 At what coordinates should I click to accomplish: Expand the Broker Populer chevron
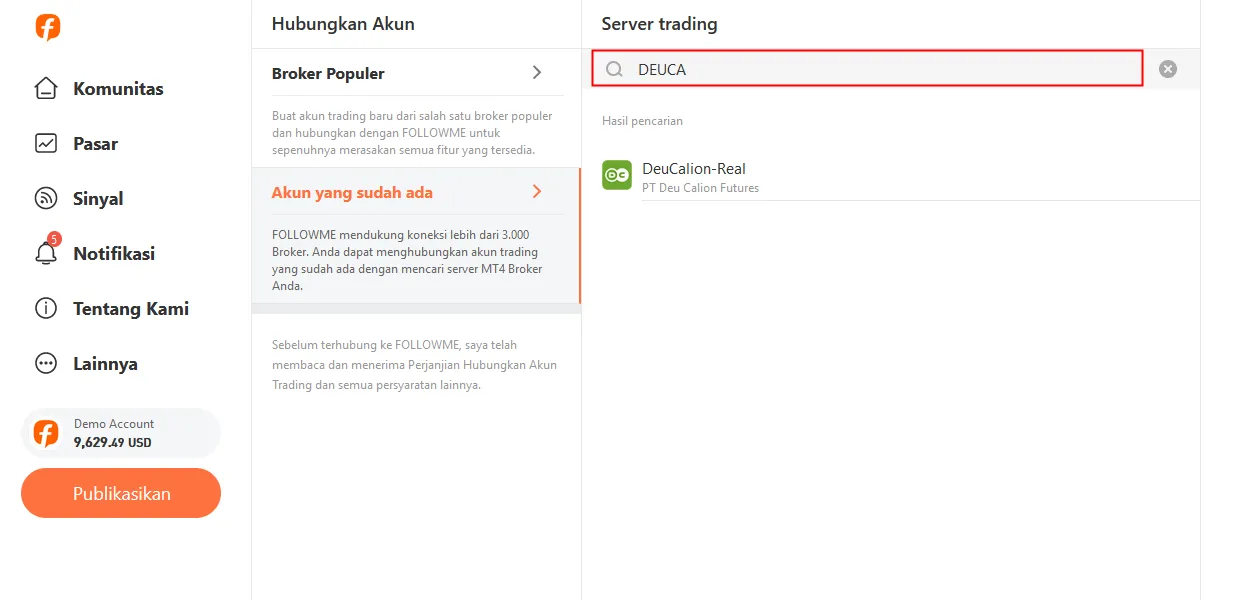tap(537, 73)
